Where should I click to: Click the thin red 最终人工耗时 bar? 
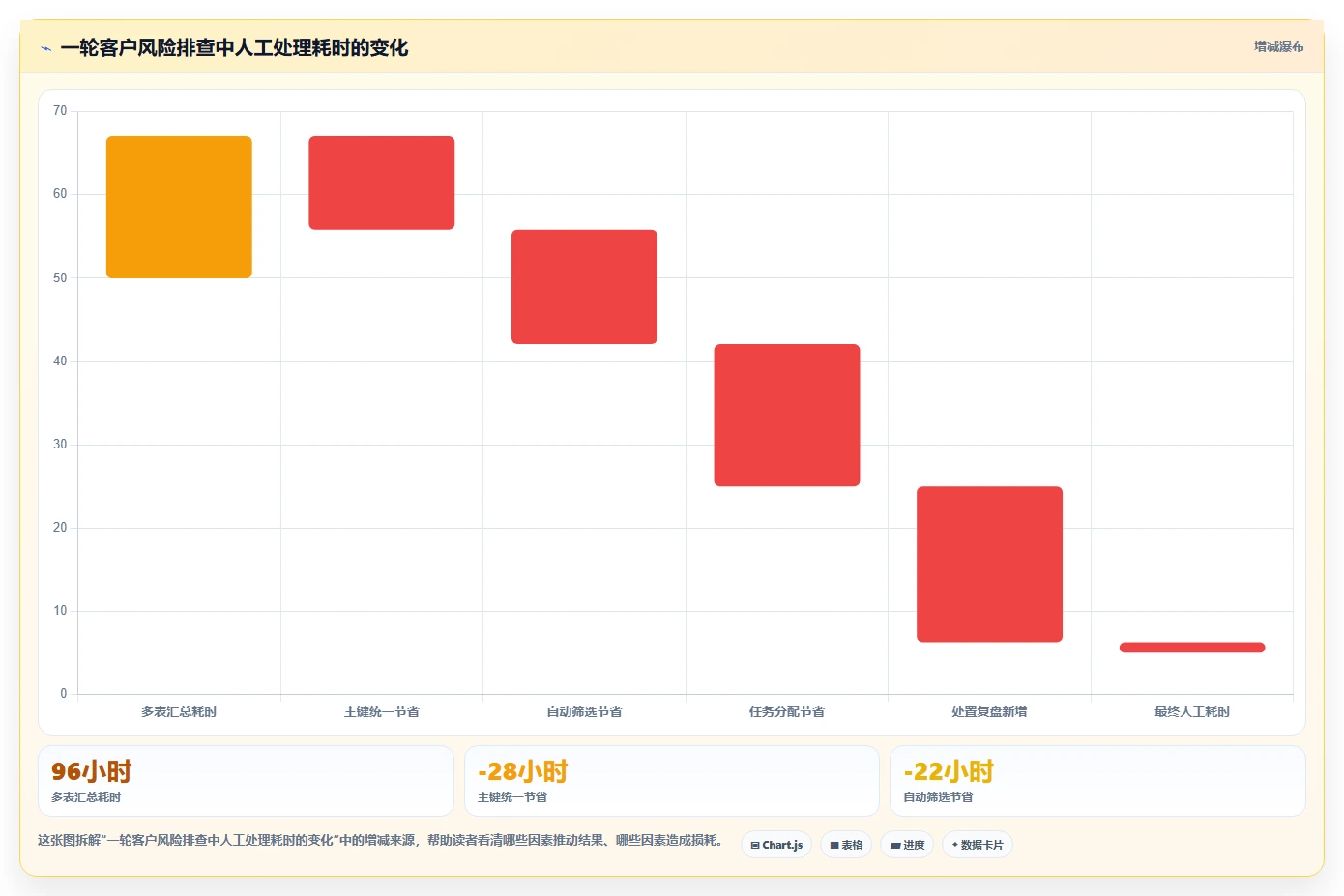(x=1192, y=648)
